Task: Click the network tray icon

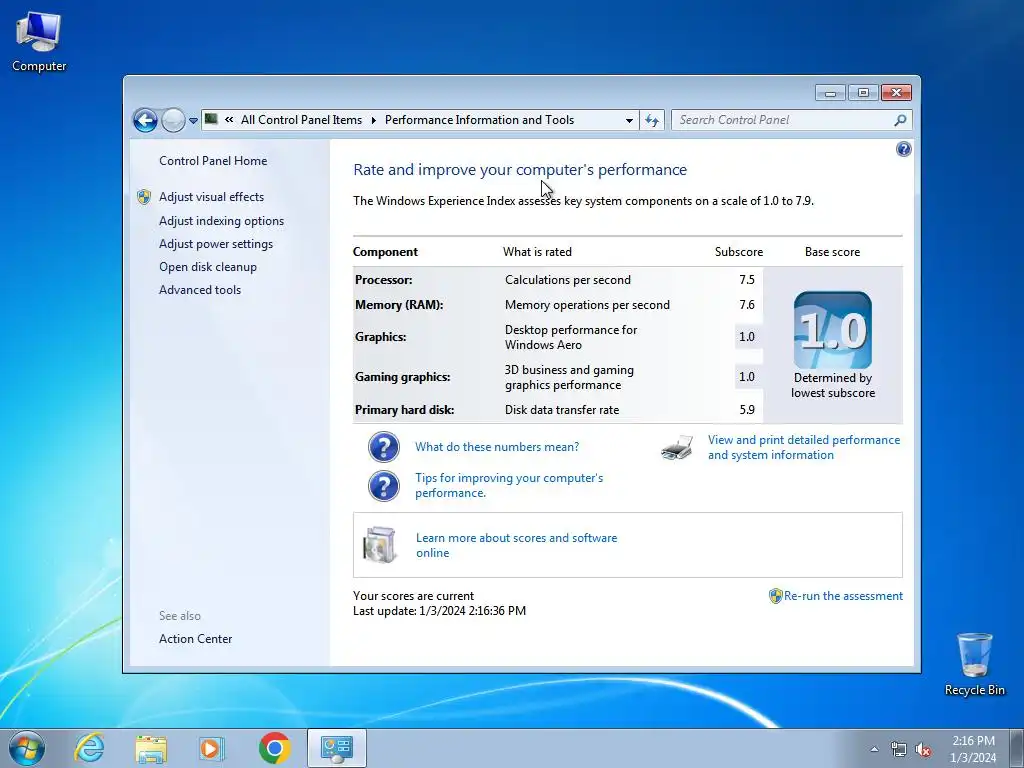Action: 899,750
